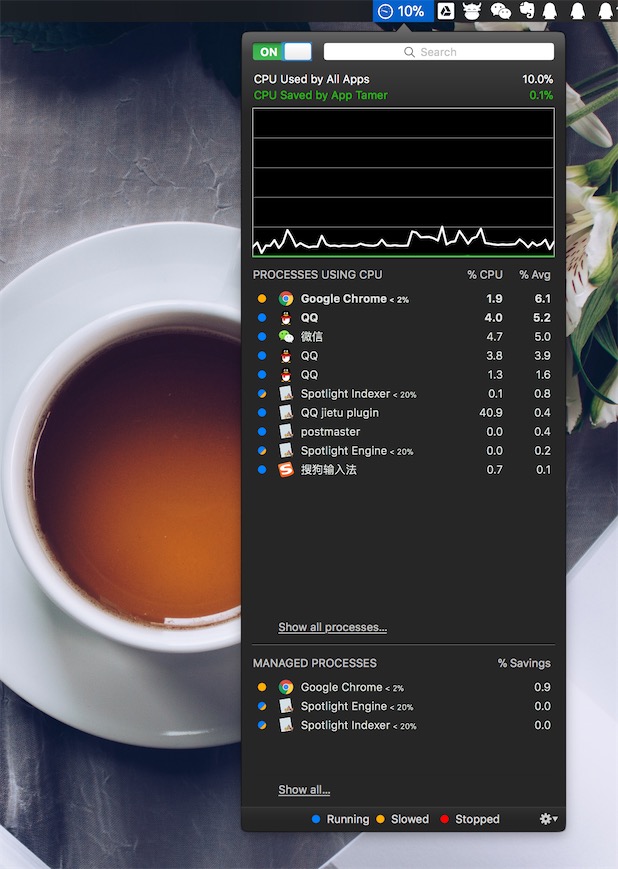Click the blue Running legend dot

coord(316,819)
